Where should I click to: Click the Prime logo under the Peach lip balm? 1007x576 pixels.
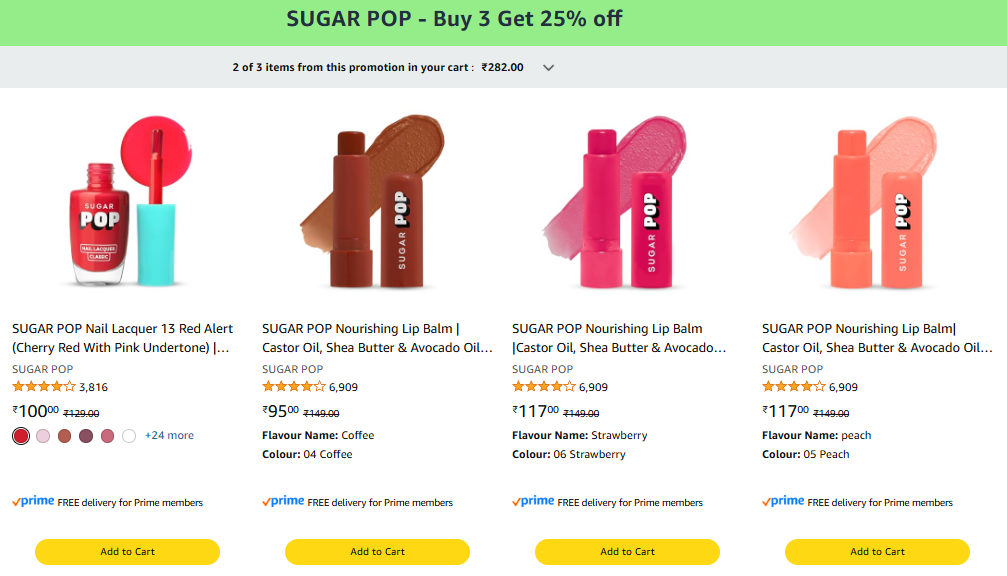(784, 502)
